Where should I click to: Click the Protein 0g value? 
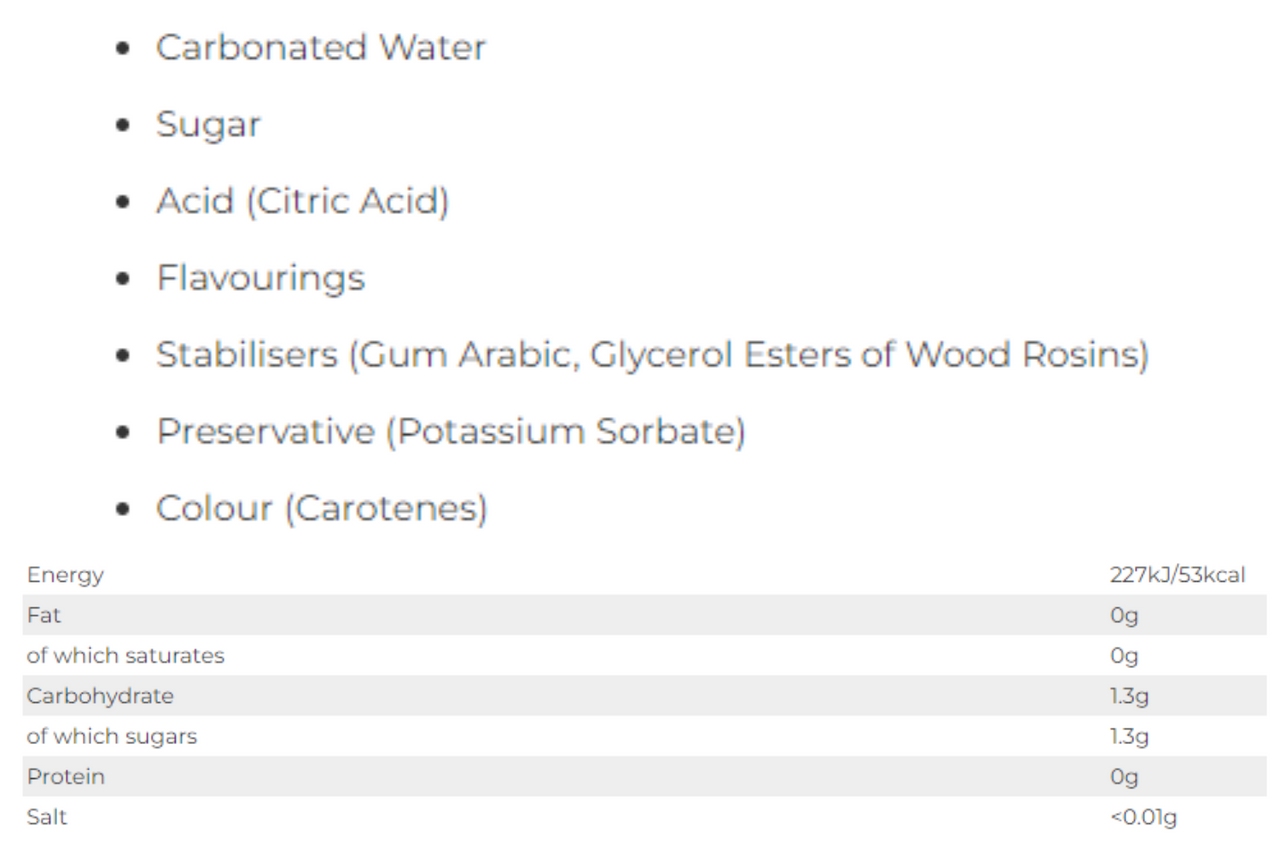(x=1124, y=777)
